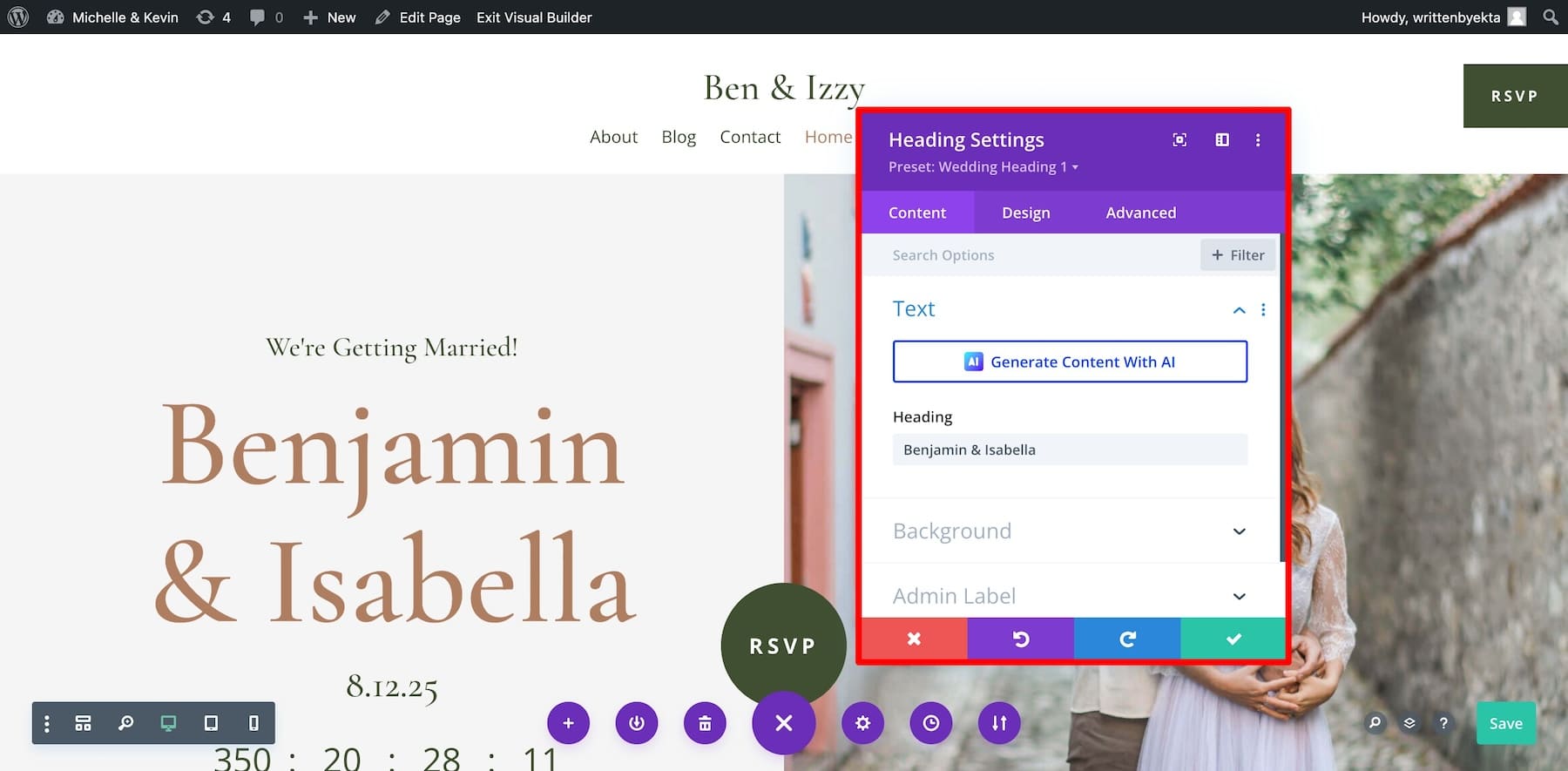
Task: Open the Advanced tab
Action: click(x=1140, y=213)
